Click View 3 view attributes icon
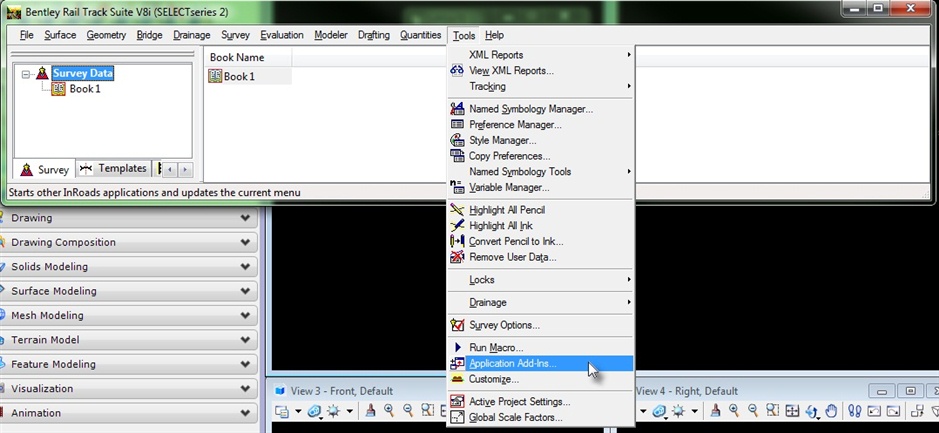The image size is (939, 433). (282, 411)
